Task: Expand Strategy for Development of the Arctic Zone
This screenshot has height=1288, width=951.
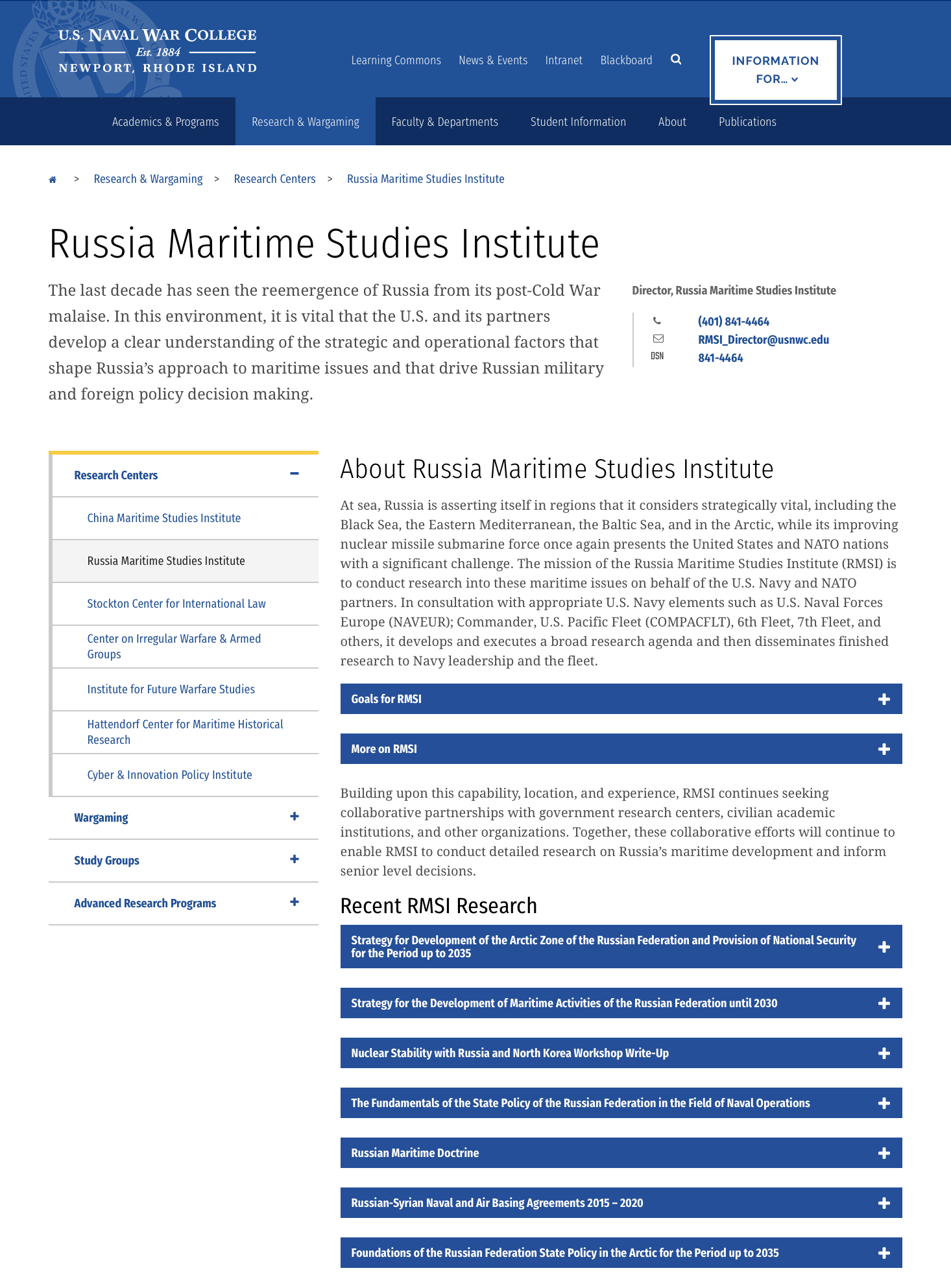Action: 621,947
